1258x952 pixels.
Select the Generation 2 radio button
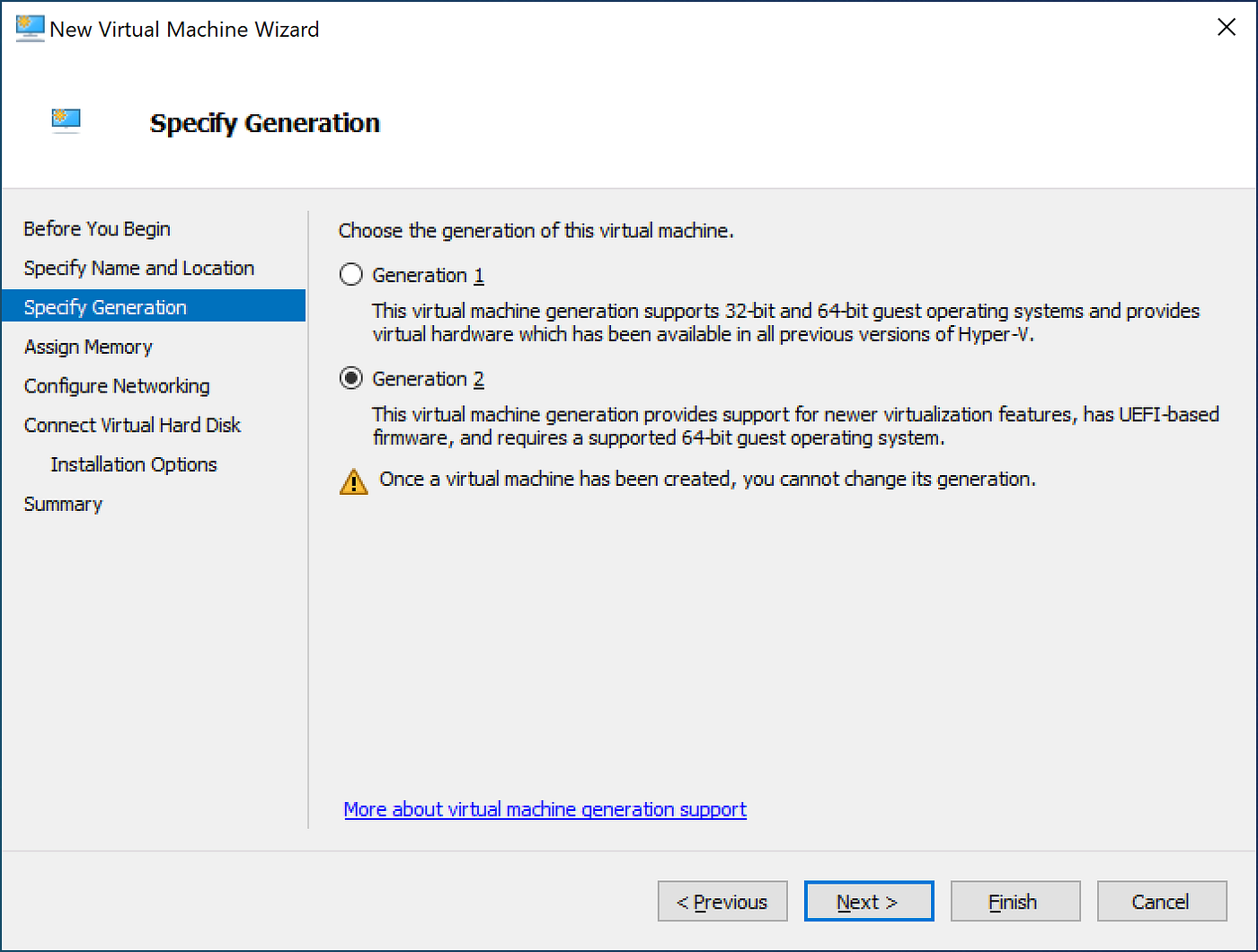coord(350,378)
